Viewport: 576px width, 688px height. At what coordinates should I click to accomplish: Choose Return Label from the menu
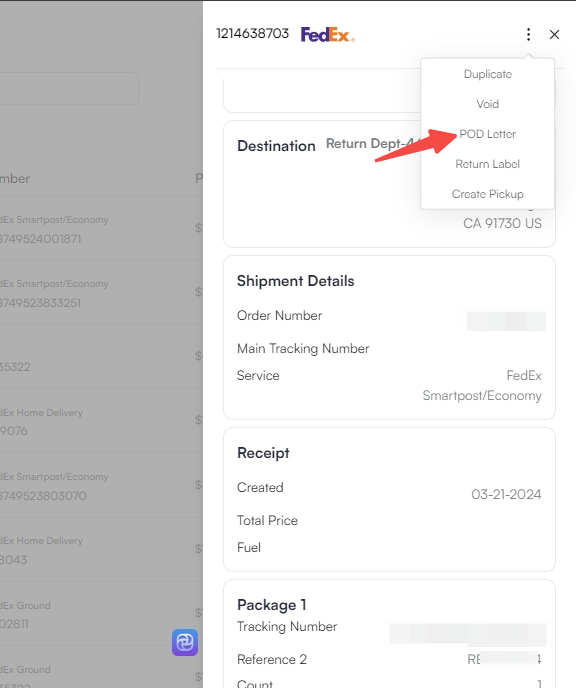point(487,164)
